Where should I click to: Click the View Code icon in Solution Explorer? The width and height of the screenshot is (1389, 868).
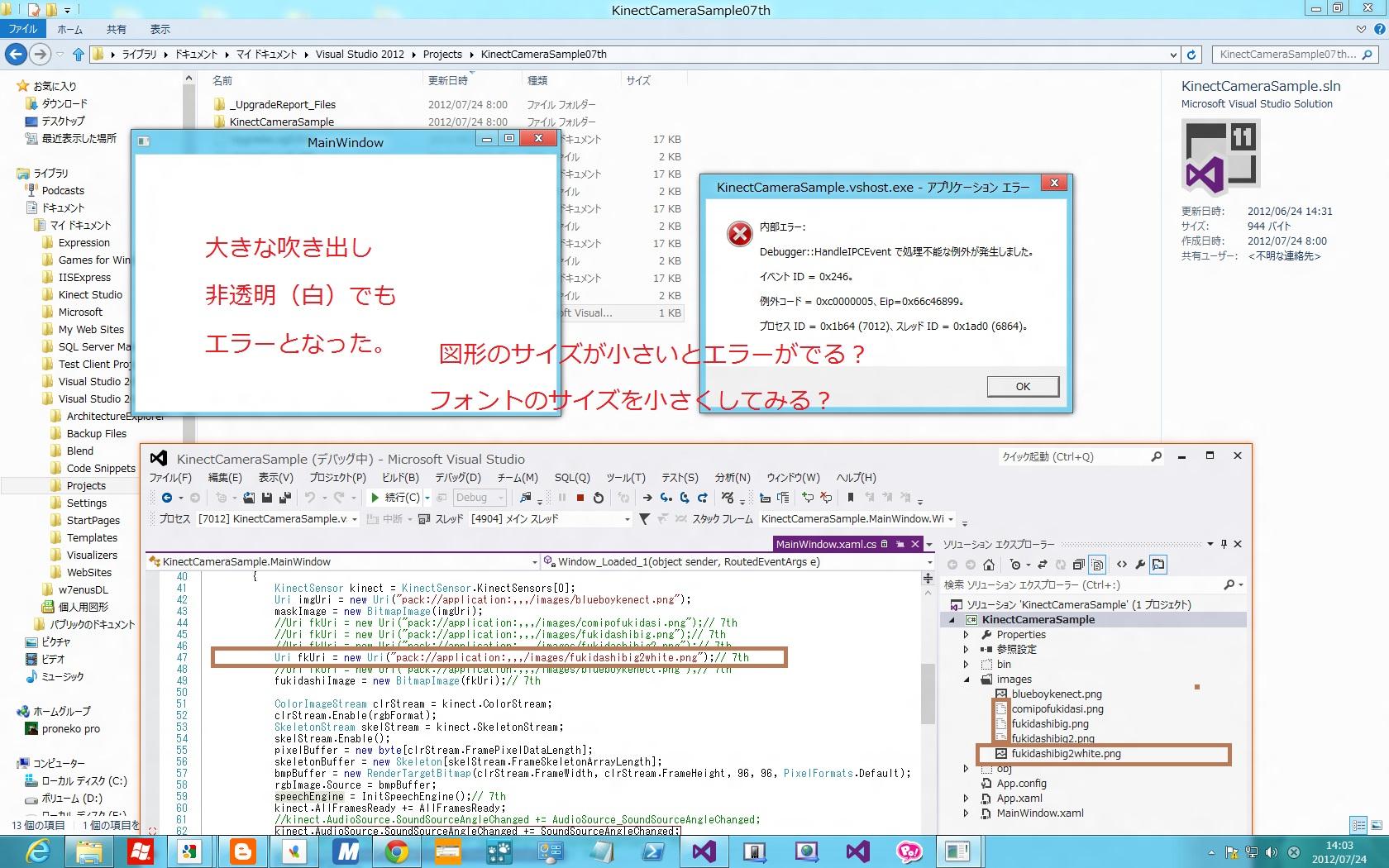click(x=1121, y=565)
